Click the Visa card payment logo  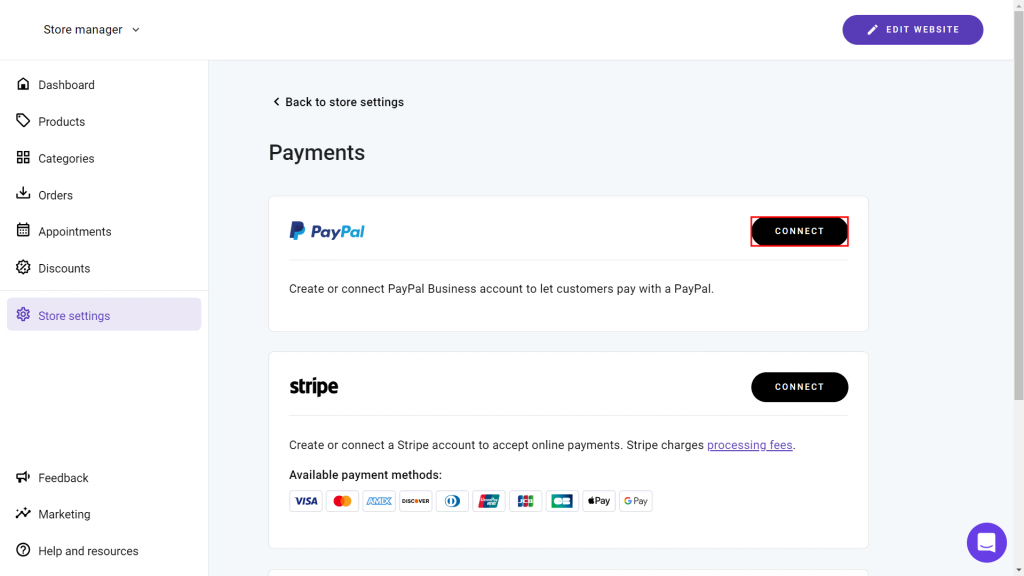306,501
